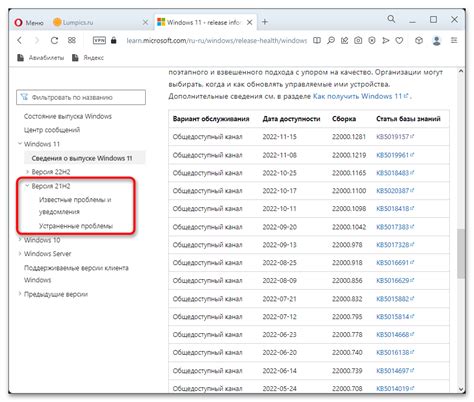The image size is (474, 402).
Task: Open the Как получить Windows 11 link
Action: [360, 96]
